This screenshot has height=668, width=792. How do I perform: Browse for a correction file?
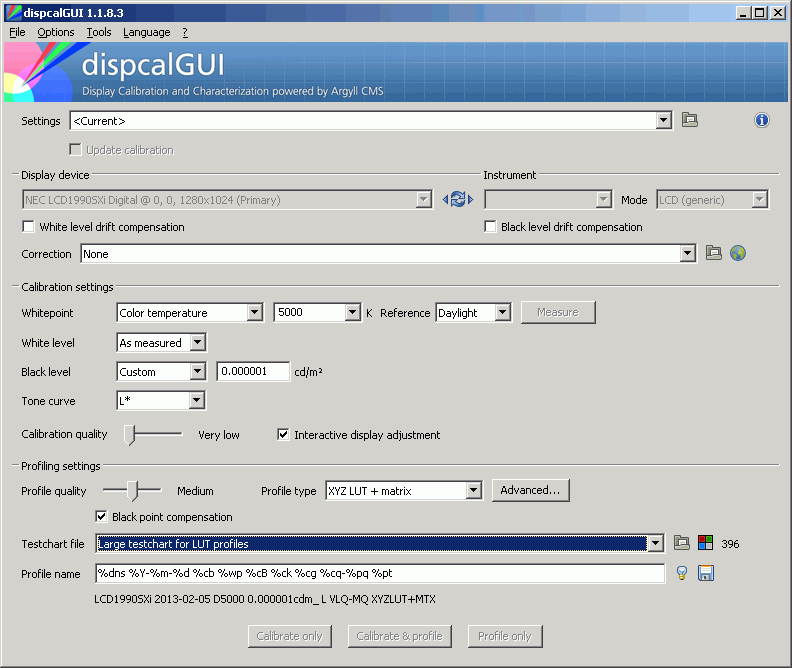point(713,253)
